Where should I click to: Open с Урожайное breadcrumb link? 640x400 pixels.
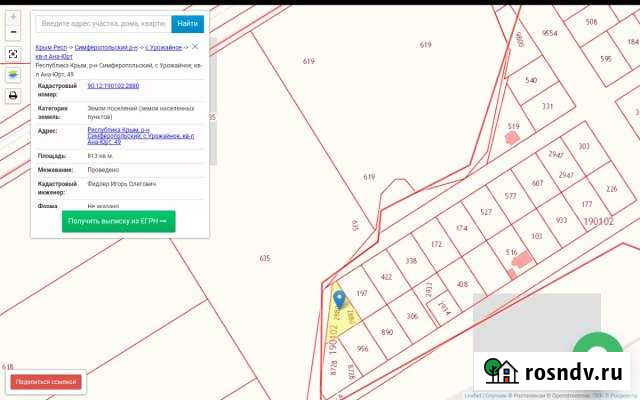tap(164, 47)
